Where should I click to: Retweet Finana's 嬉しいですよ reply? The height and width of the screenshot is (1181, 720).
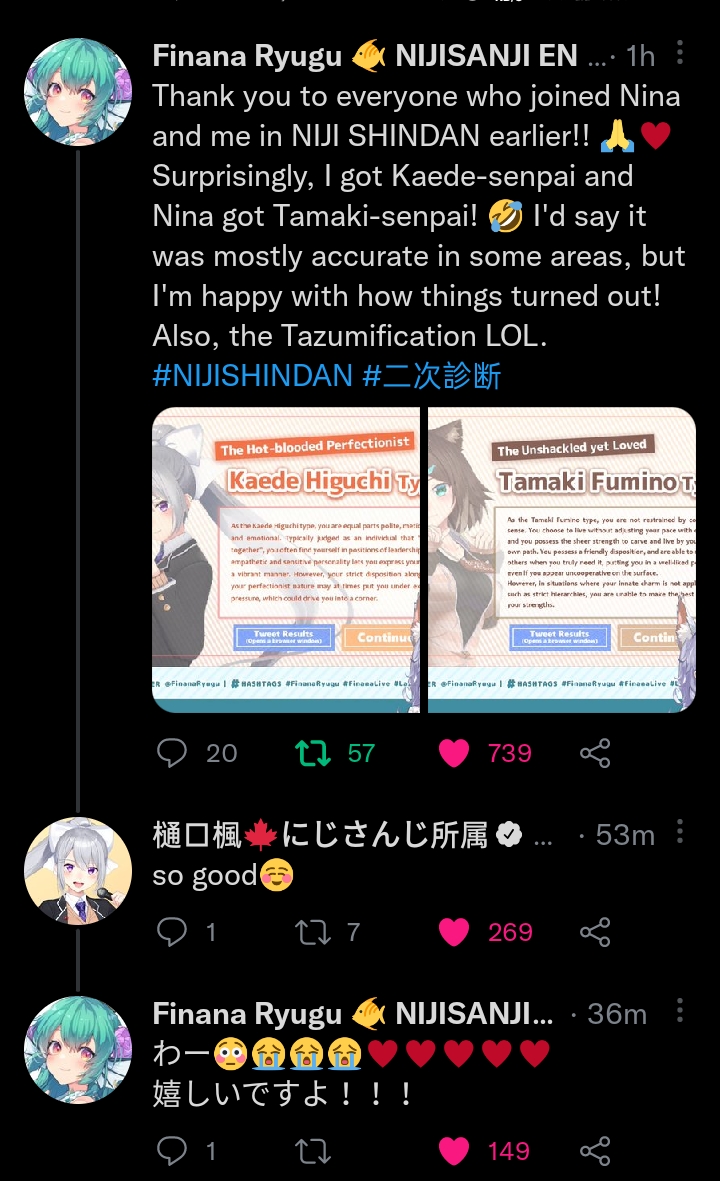(313, 1150)
